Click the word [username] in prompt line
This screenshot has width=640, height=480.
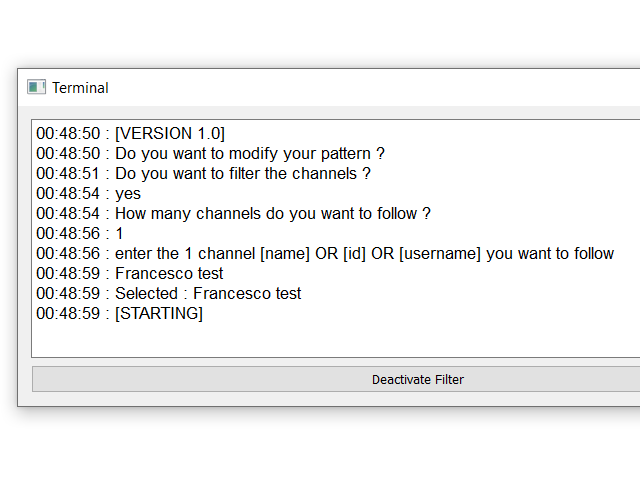point(440,253)
